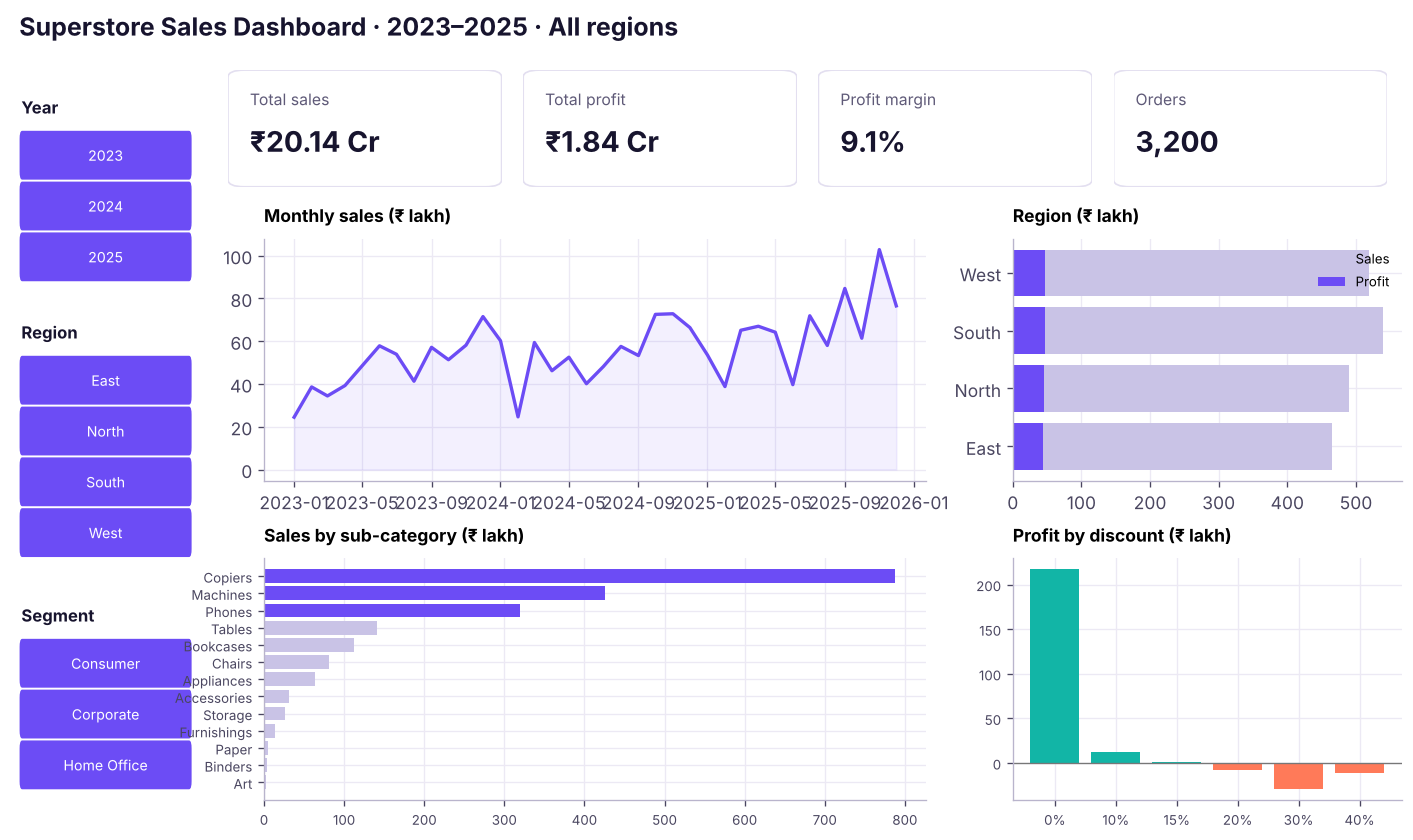Toggle the East region filter
The width and height of the screenshot is (1413, 840).
[105, 380]
